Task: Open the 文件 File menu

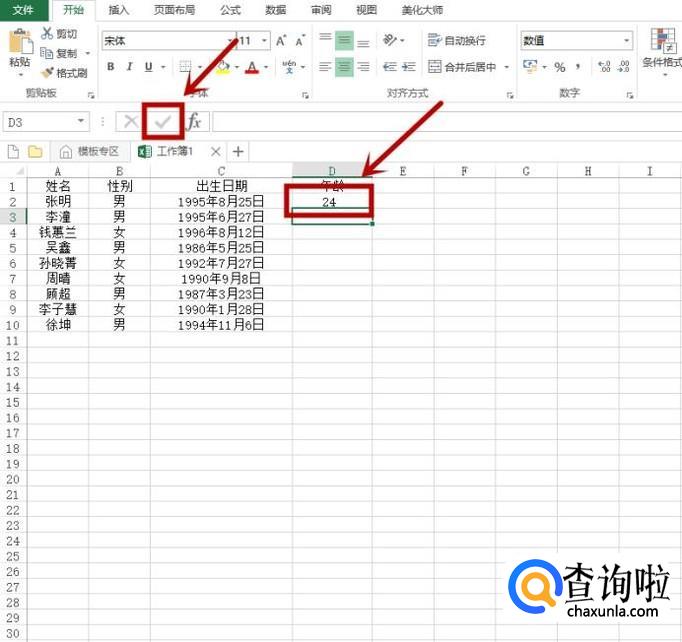Action: pos(23,10)
